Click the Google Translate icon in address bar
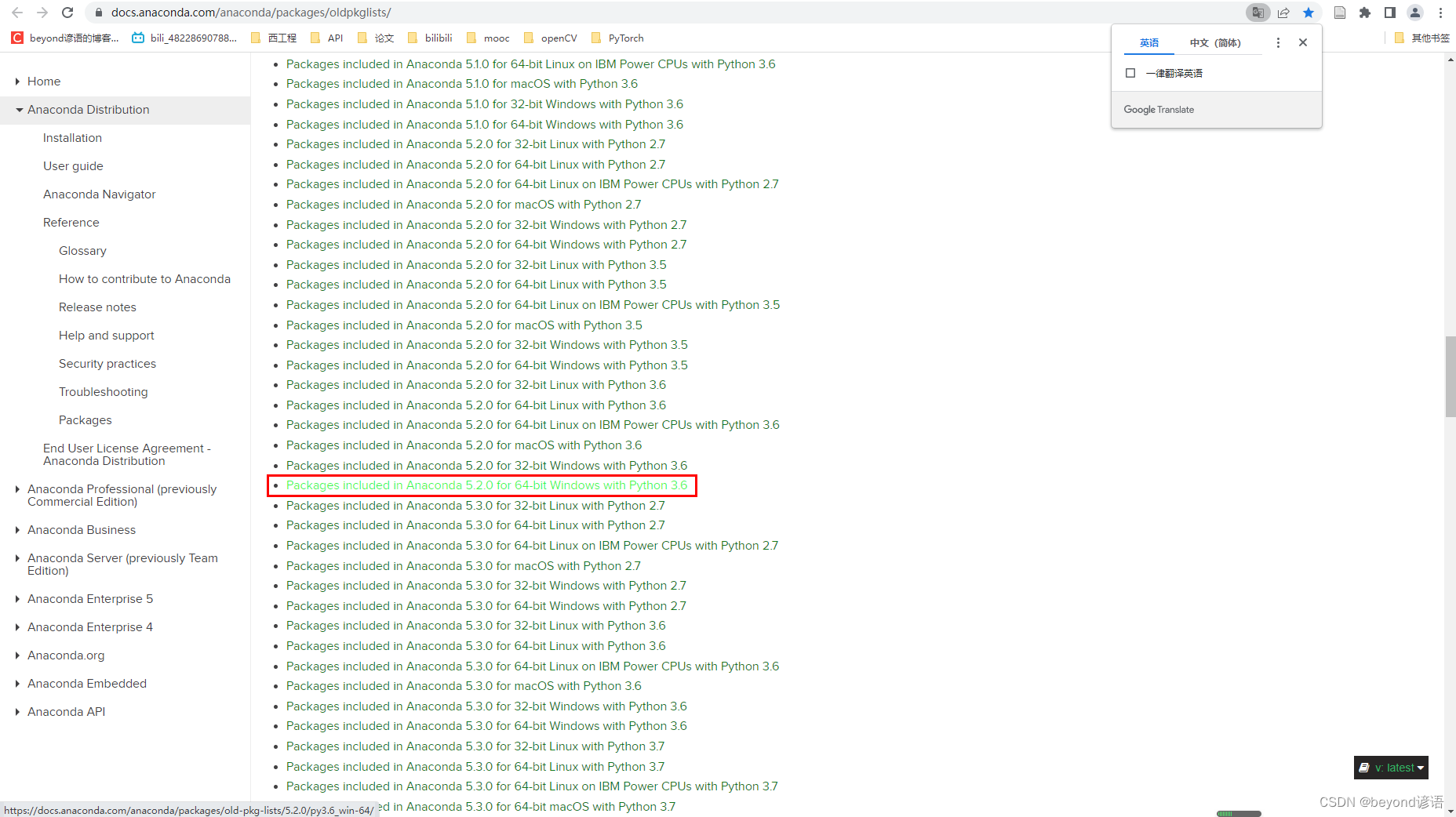This screenshot has width=1456, height=817. (x=1258, y=13)
